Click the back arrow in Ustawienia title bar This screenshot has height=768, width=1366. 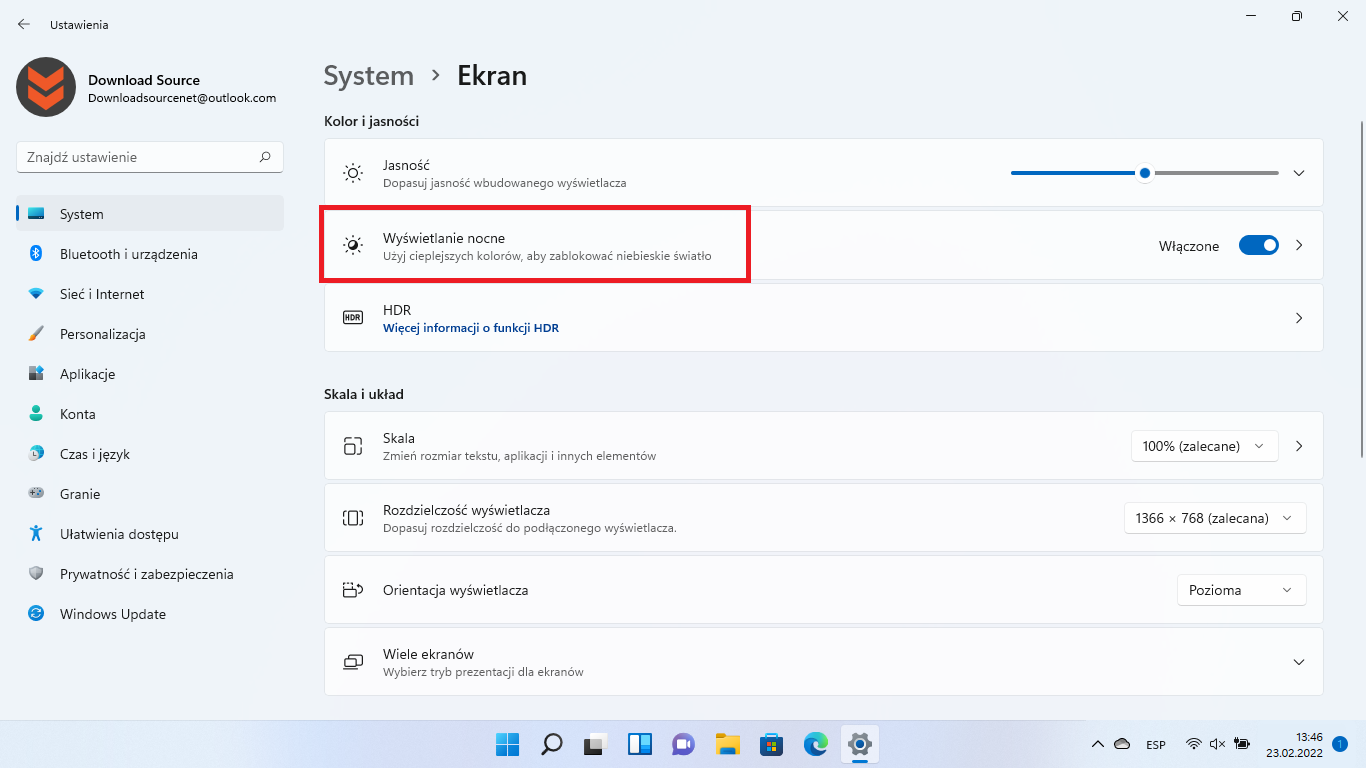[x=24, y=24]
